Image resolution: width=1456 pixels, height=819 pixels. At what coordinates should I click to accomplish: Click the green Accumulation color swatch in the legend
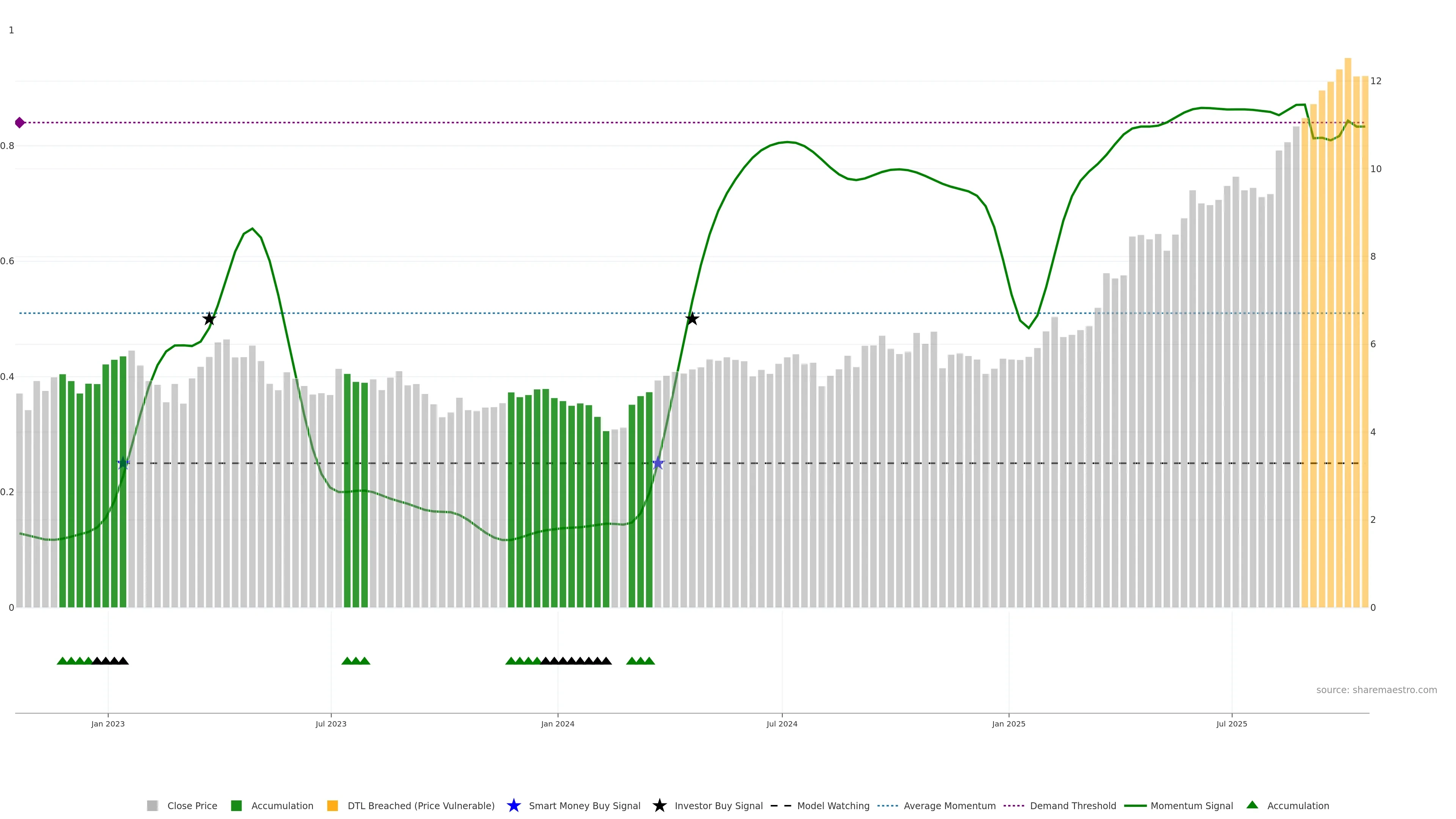(x=236, y=805)
